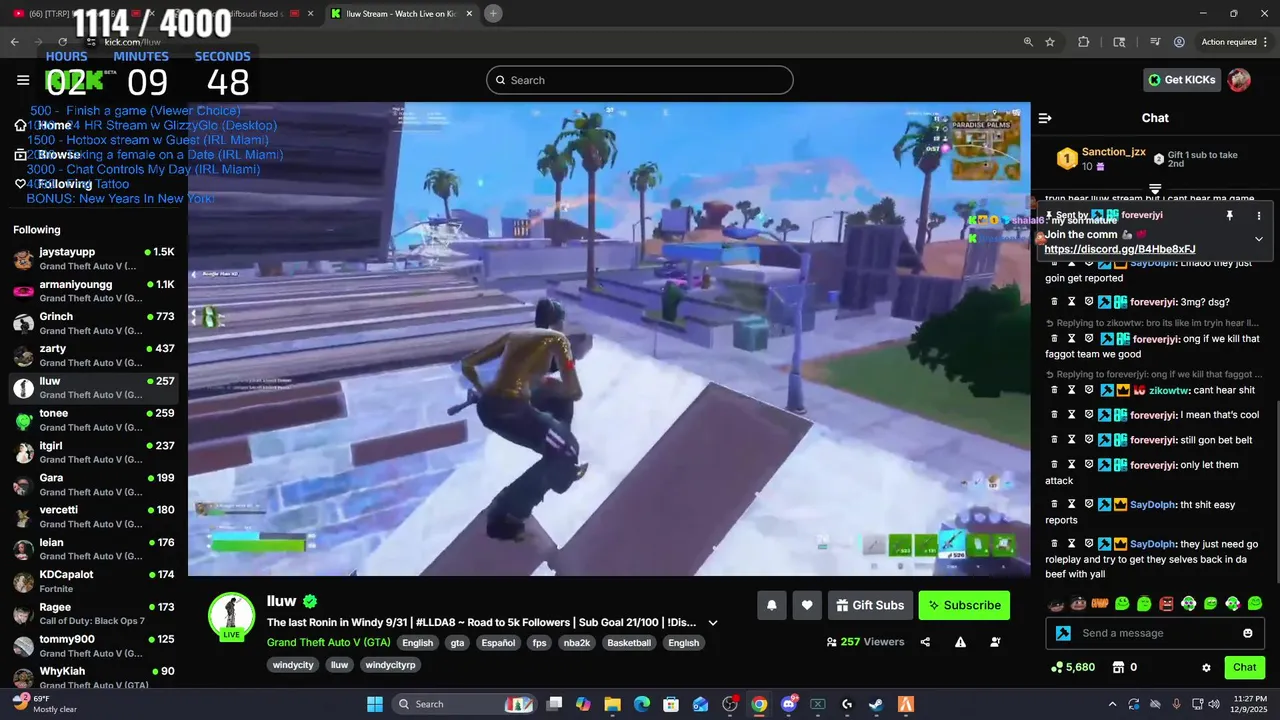Click the Action required button
The image size is (1280, 720).
1234,42
